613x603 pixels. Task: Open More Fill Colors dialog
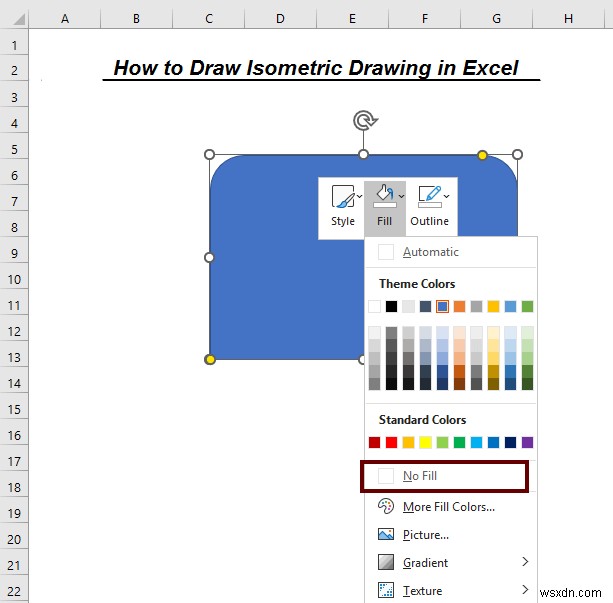tap(451, 507)
